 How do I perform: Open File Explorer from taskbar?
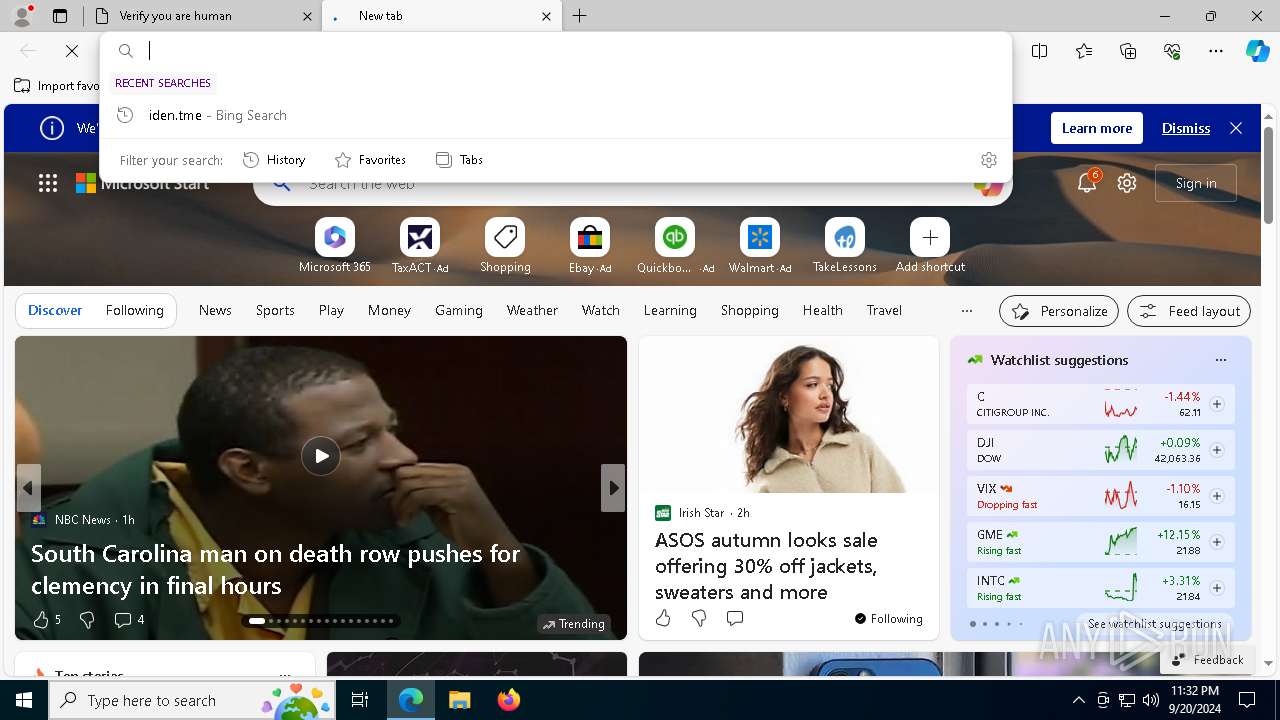pos(460,700)
